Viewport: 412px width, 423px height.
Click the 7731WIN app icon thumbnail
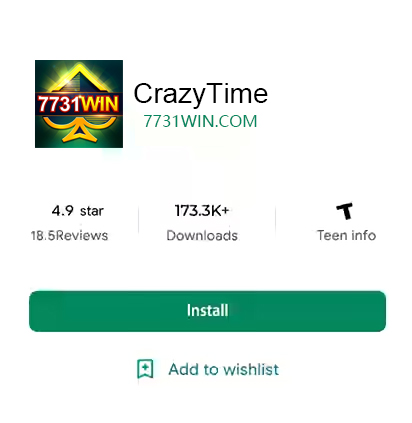(x=79, y=104)
